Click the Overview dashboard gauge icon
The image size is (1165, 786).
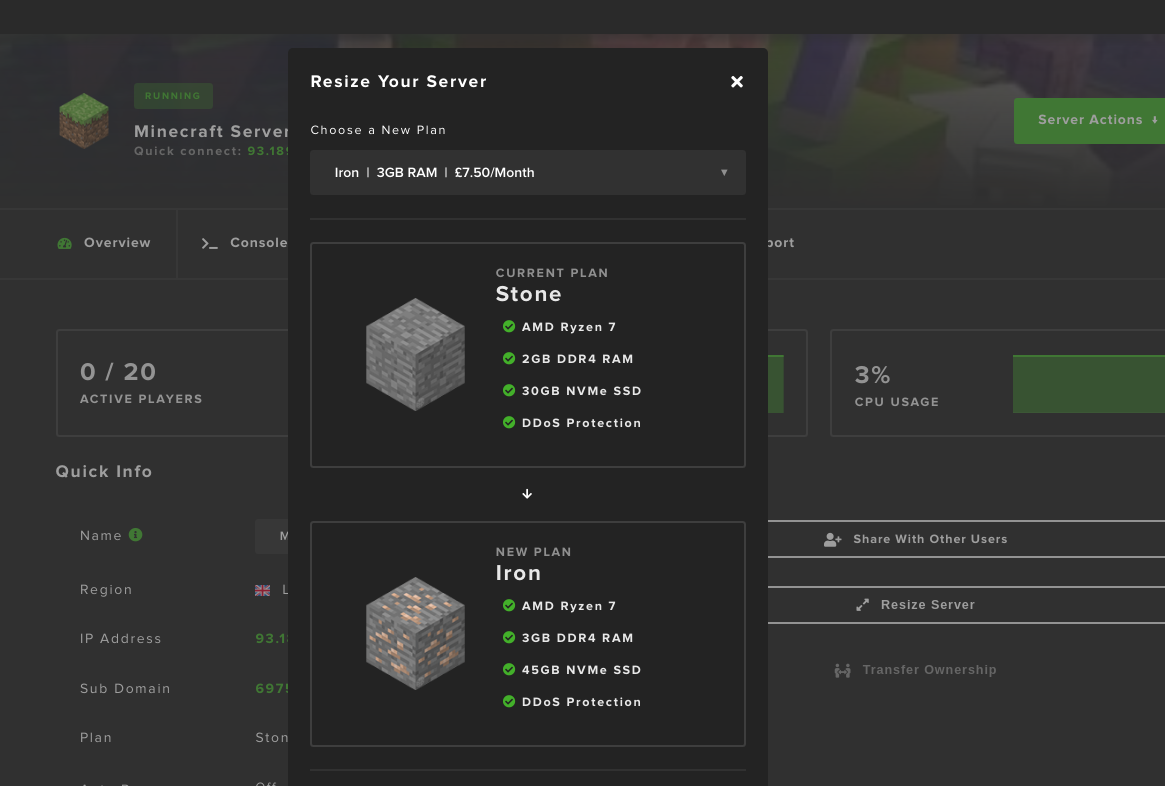coord(65,243)
